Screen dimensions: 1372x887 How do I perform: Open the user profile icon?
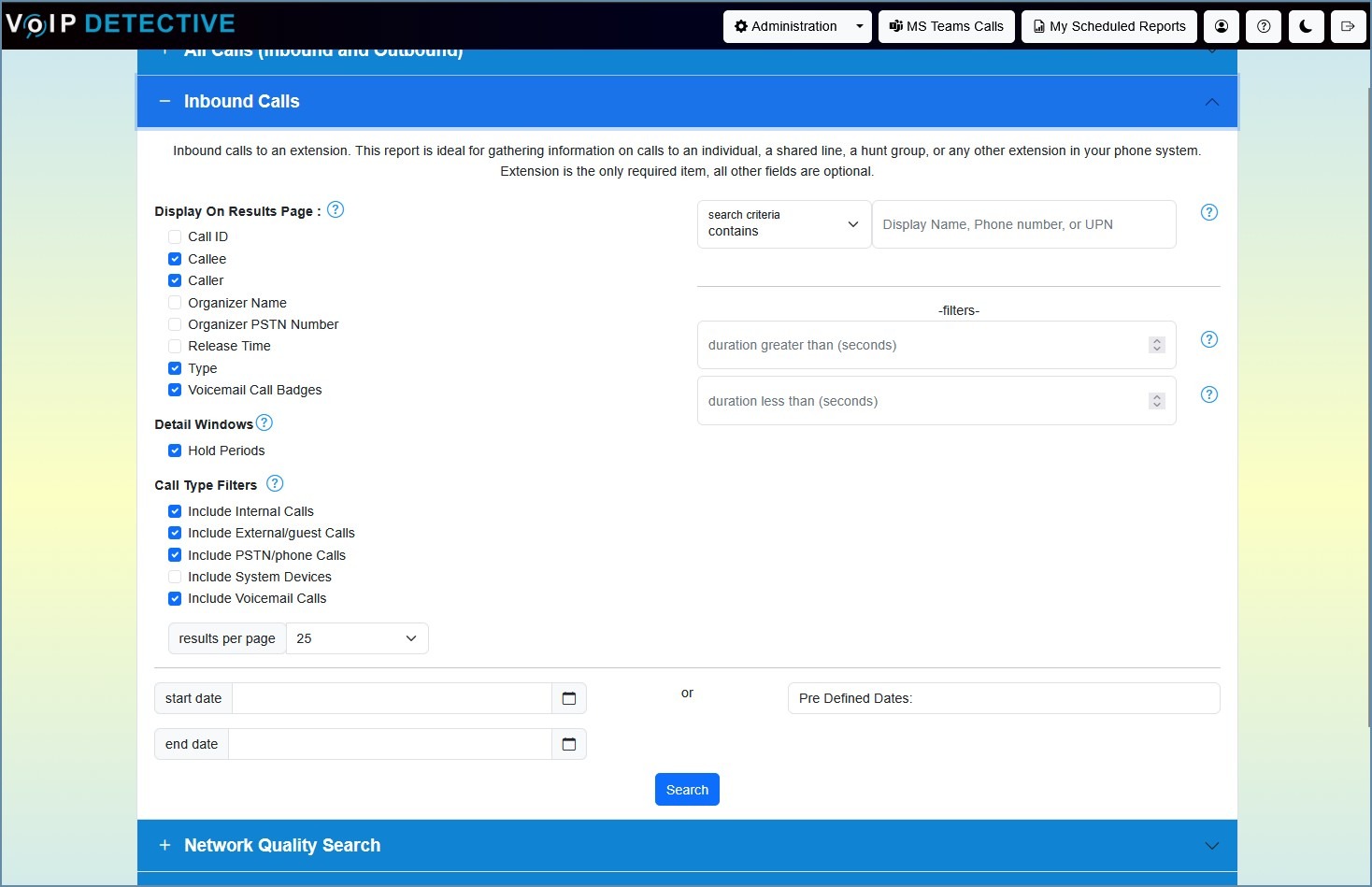pos(1221,26)
